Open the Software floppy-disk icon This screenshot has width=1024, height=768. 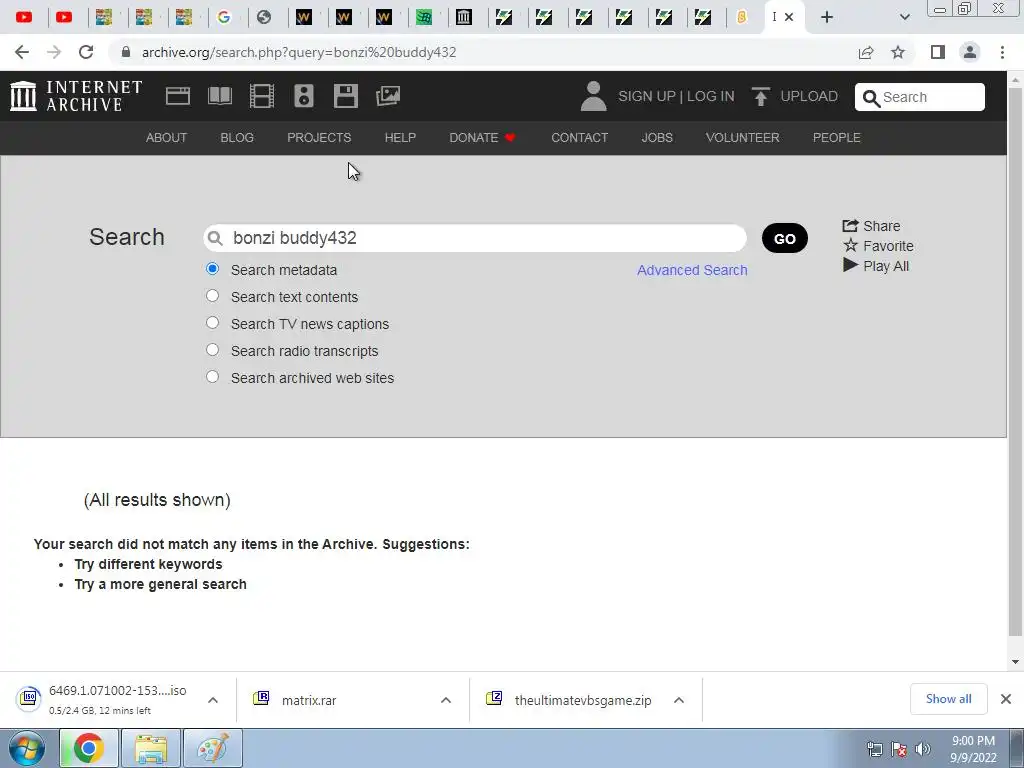pyautogui.click(x=345, y=96)
